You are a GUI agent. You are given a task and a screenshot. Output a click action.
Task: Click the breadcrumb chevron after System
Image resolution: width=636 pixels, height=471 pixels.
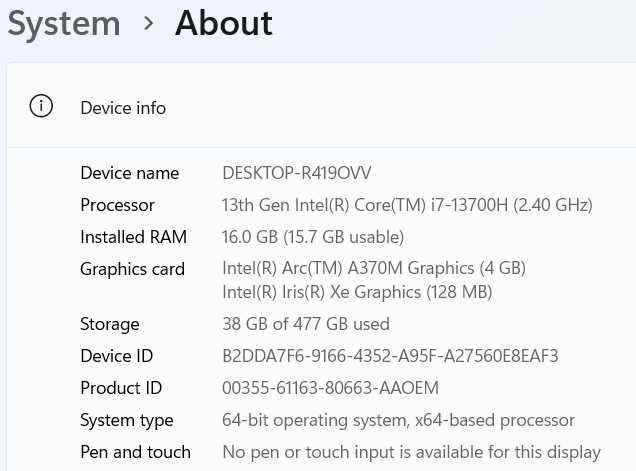[148, 24]
